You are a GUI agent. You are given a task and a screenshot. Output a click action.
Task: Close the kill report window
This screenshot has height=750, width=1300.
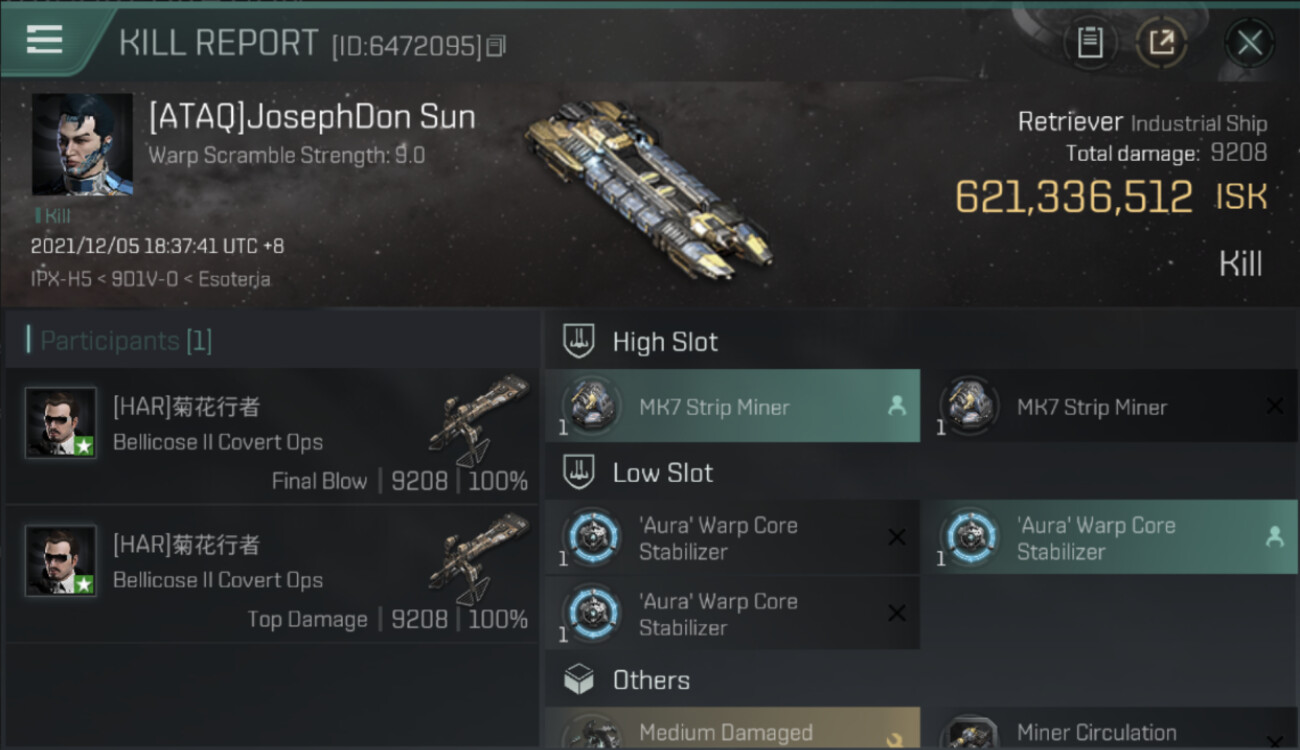[1249, 43]
